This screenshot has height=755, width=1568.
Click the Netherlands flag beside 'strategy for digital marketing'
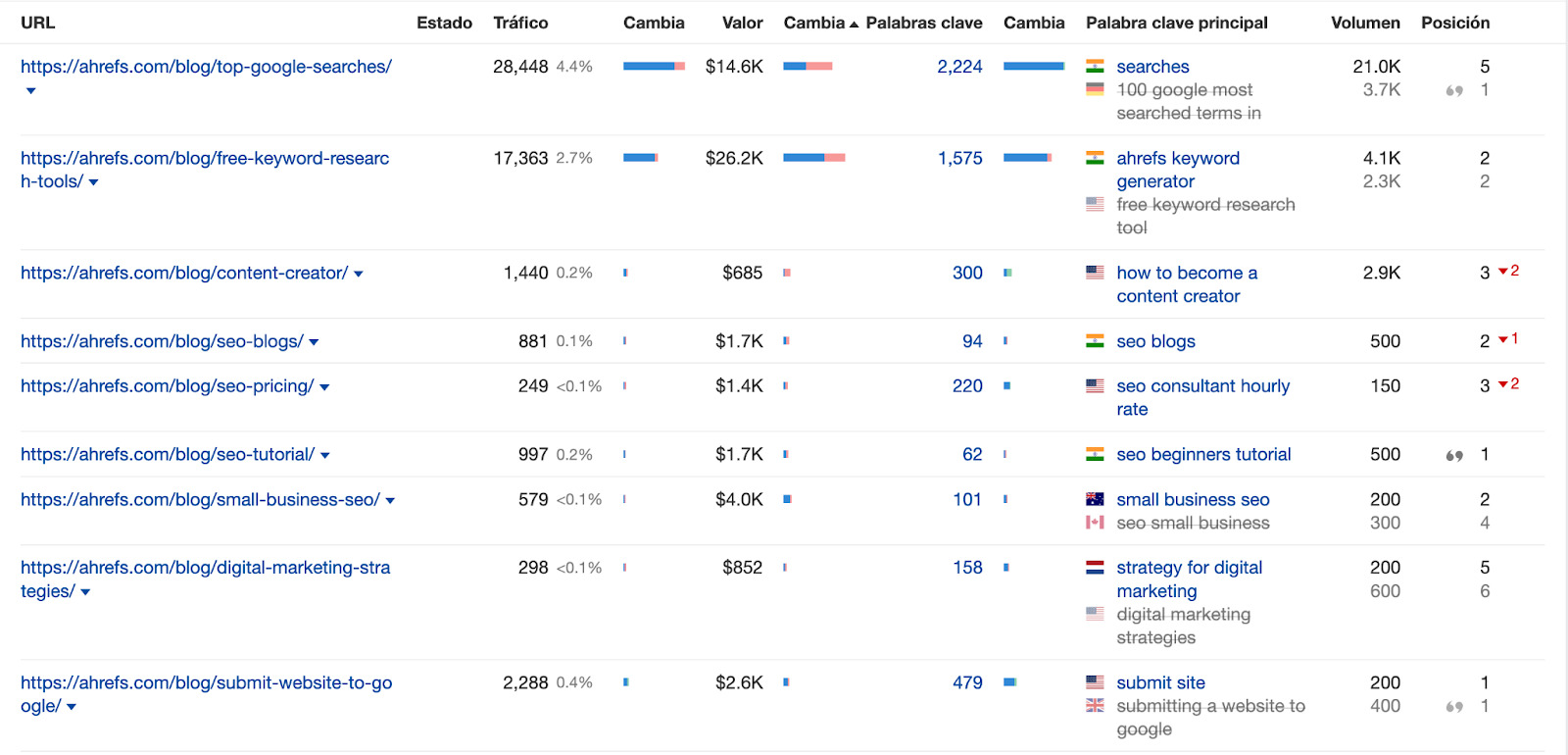coord(1095,567)
